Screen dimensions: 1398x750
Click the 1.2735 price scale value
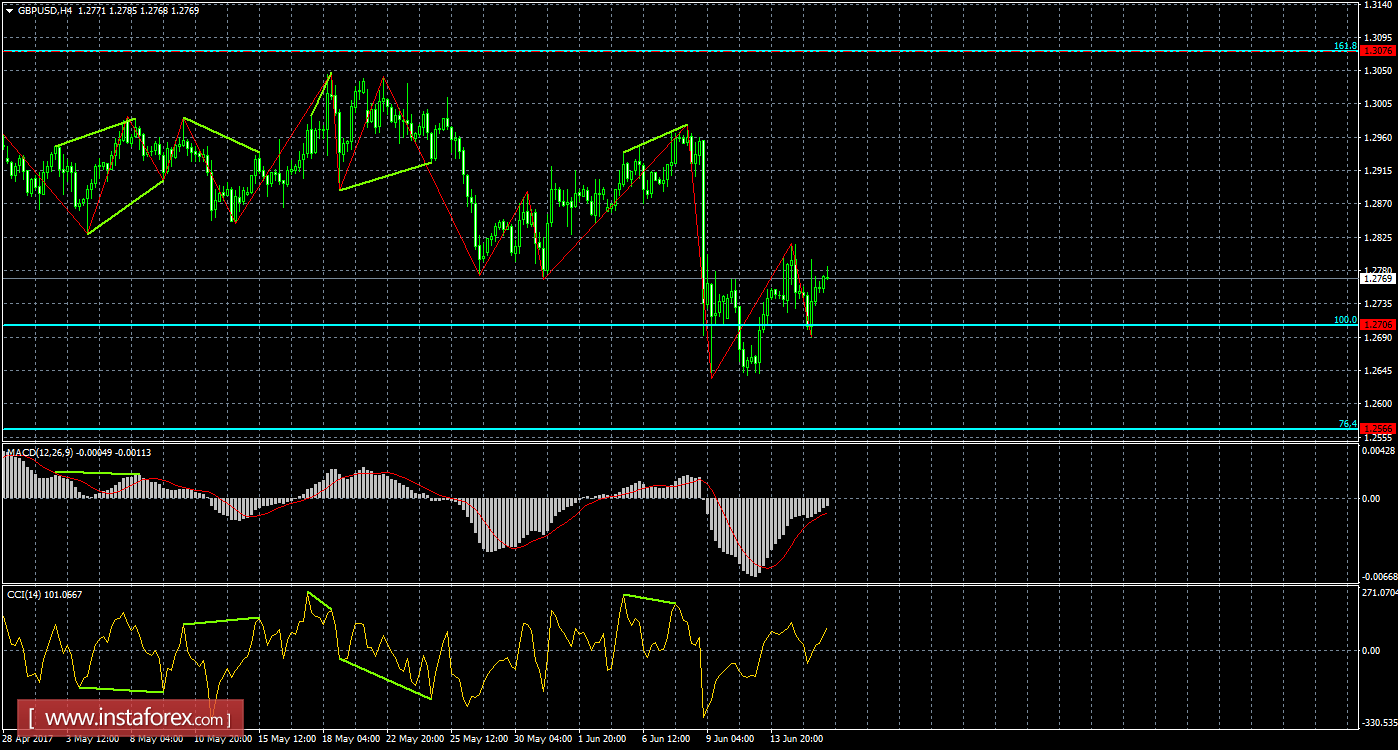(x=1379, y=304)
